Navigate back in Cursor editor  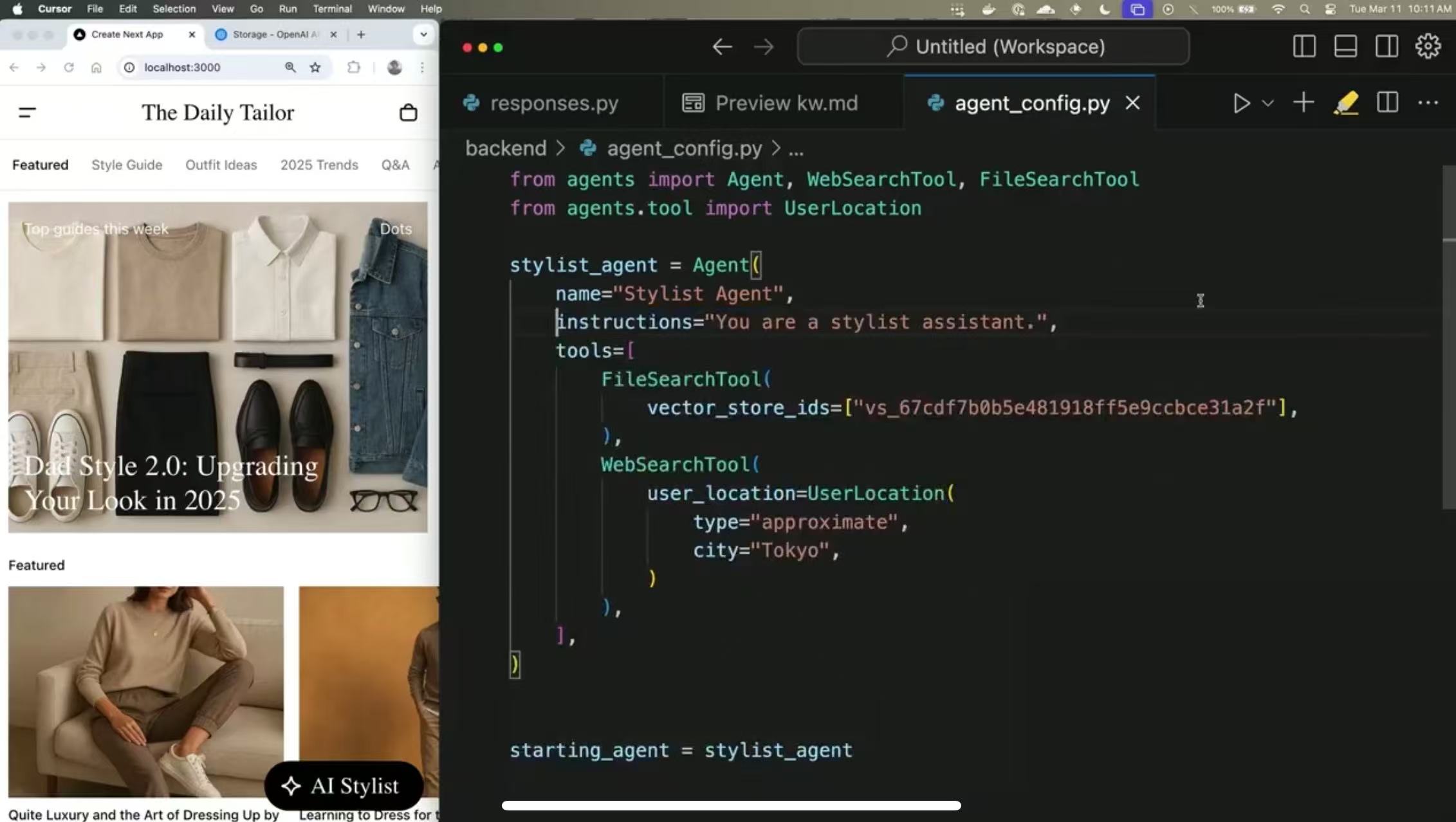(x=722, y=47)
